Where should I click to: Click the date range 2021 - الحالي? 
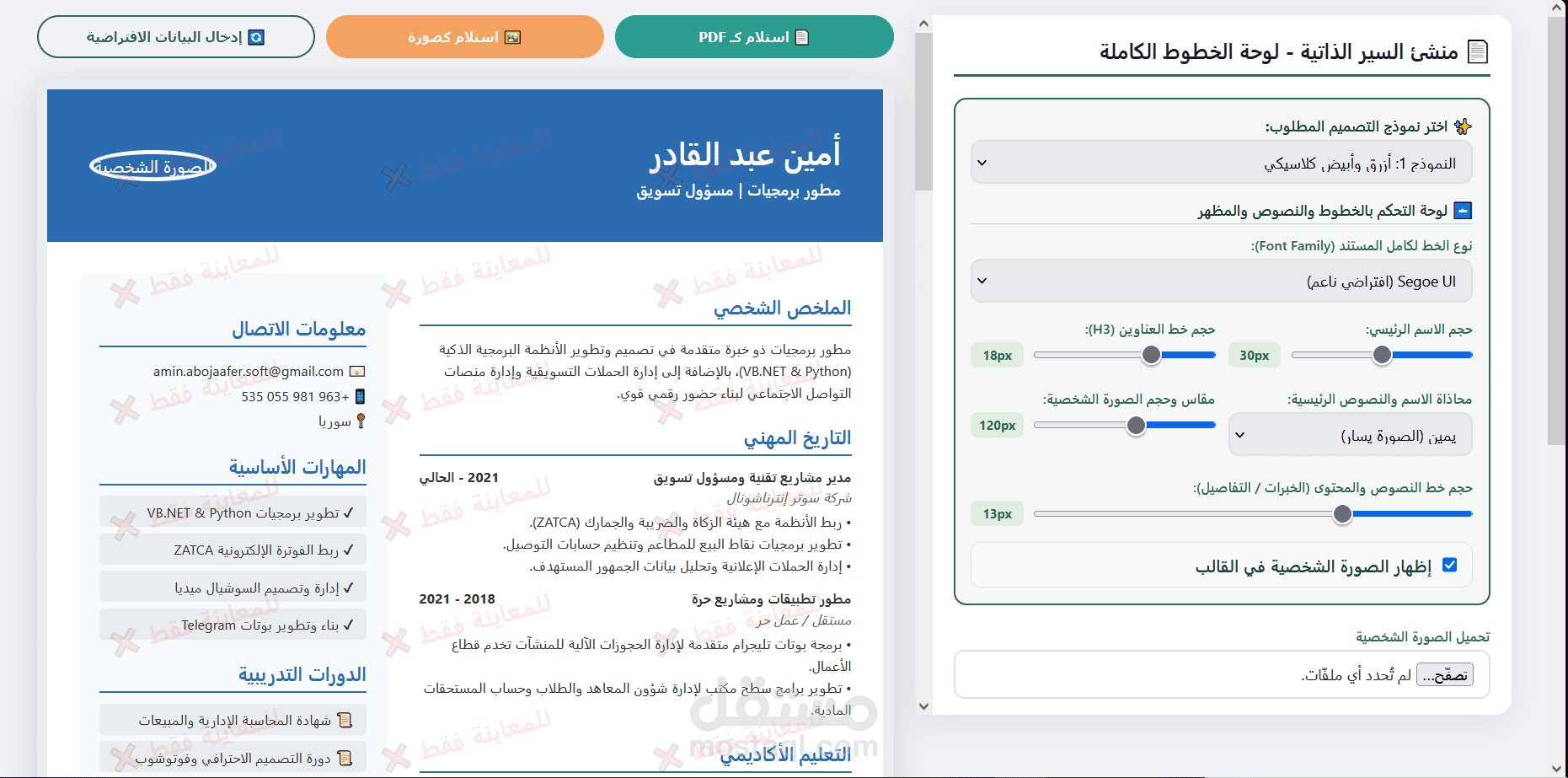coord(459,478)
